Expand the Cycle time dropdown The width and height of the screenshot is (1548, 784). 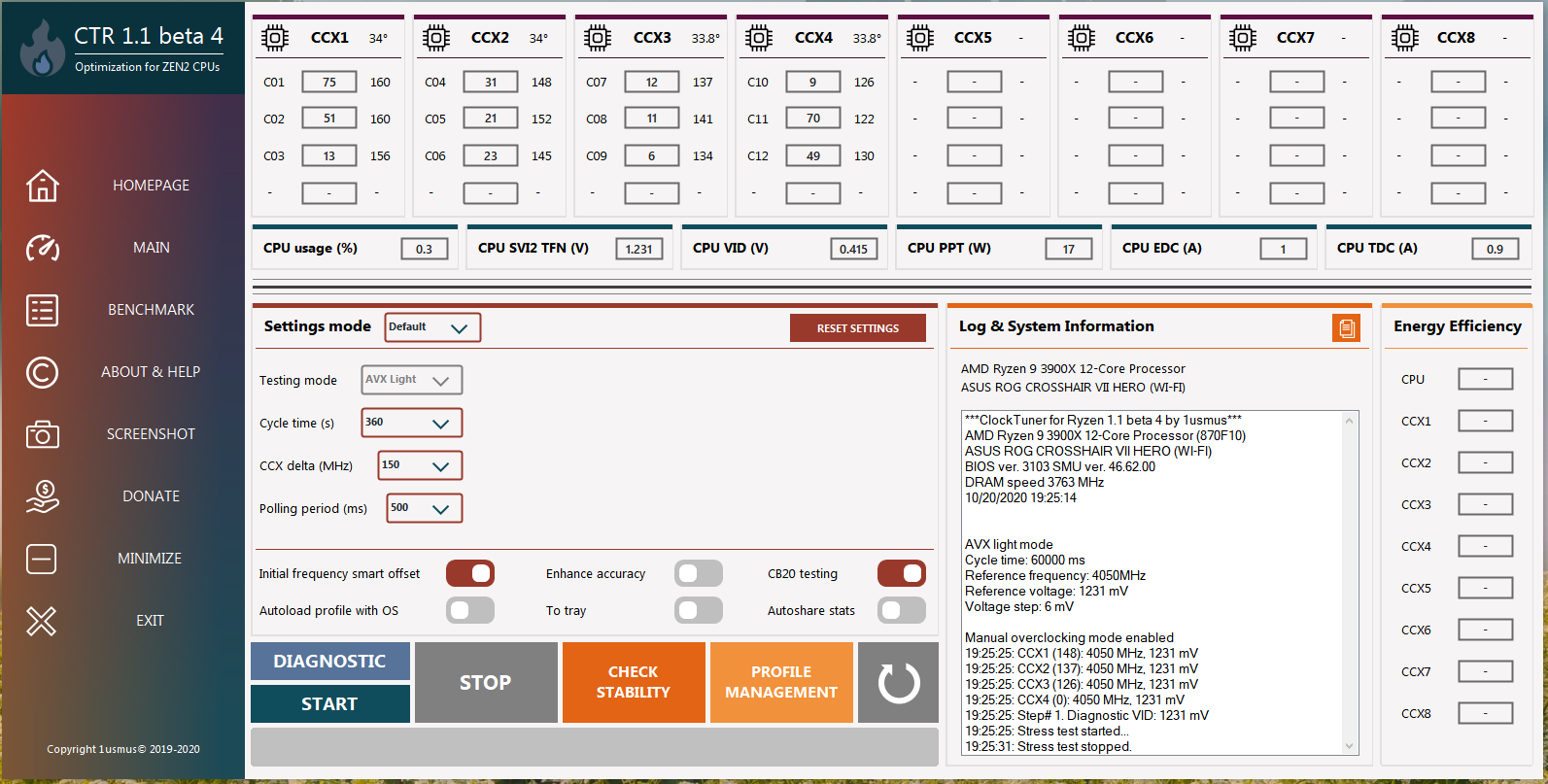412,423
